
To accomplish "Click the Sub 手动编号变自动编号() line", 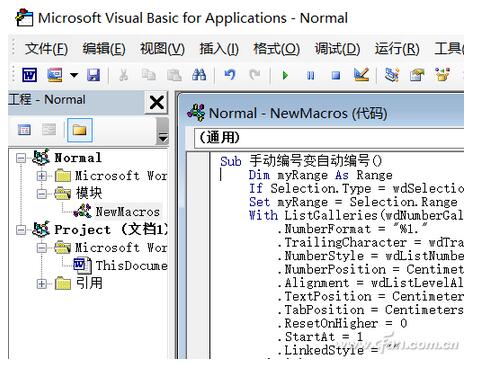I will (301, 161).
